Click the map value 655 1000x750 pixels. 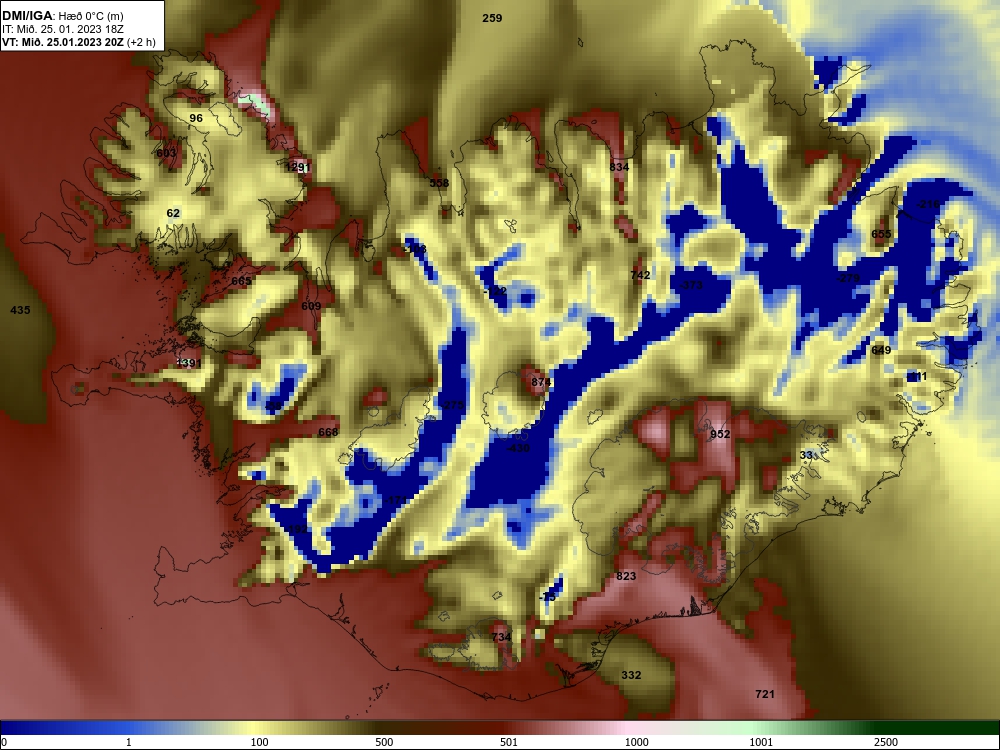click(881, 234)
